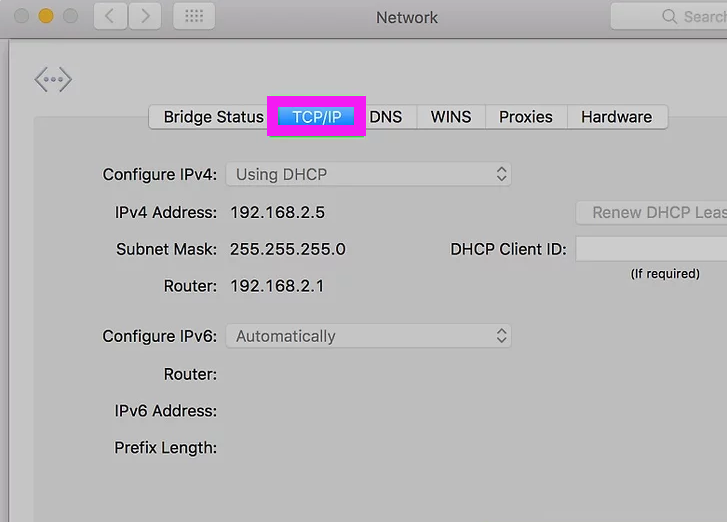The image size is (727, 522).
Task: Show all preferences via the grid icon
Action: pos(194,16)
